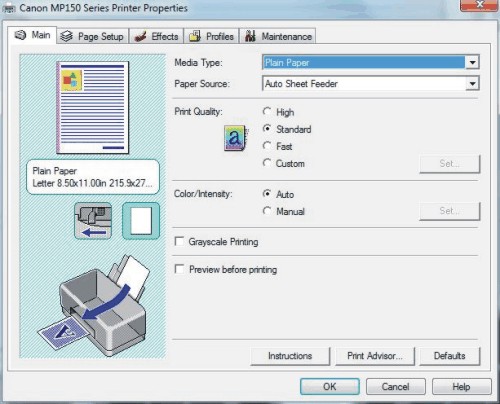Select Standard print quality

[267, 129]
